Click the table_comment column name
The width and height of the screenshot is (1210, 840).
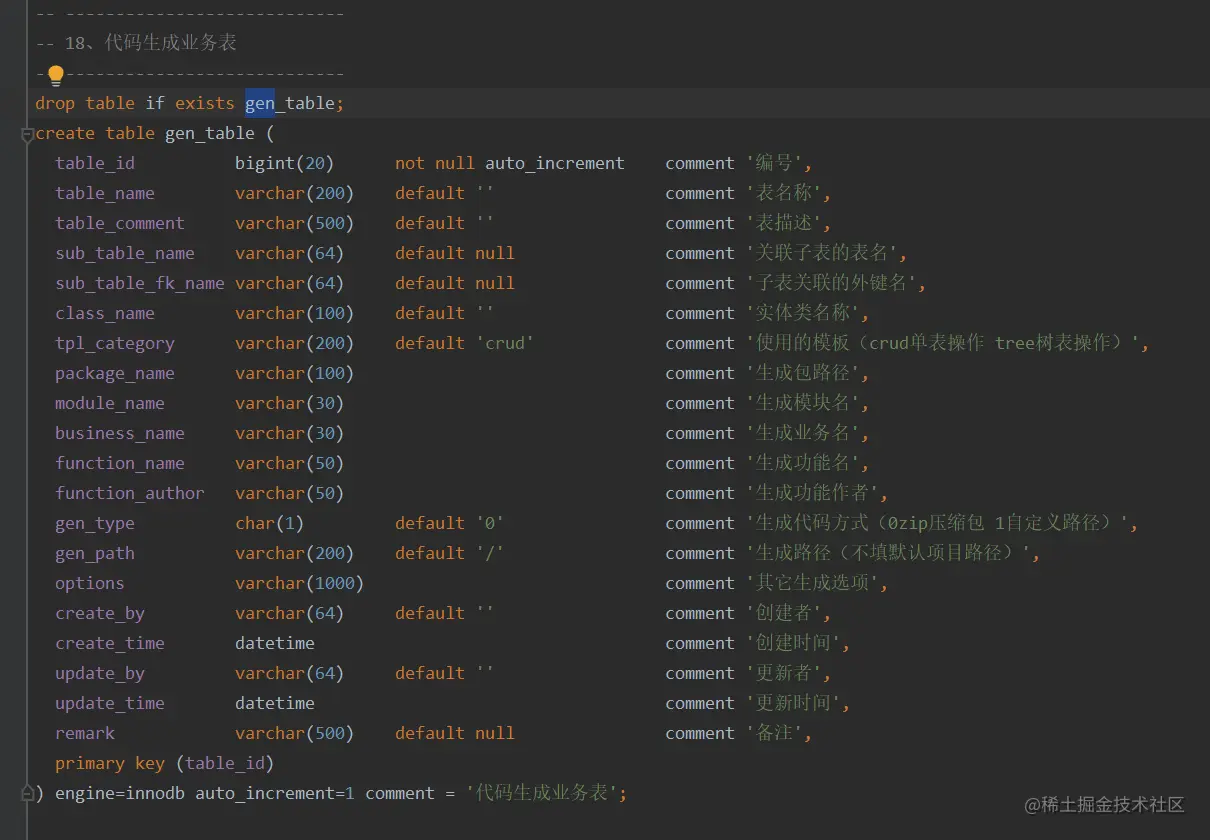(120, 223)
